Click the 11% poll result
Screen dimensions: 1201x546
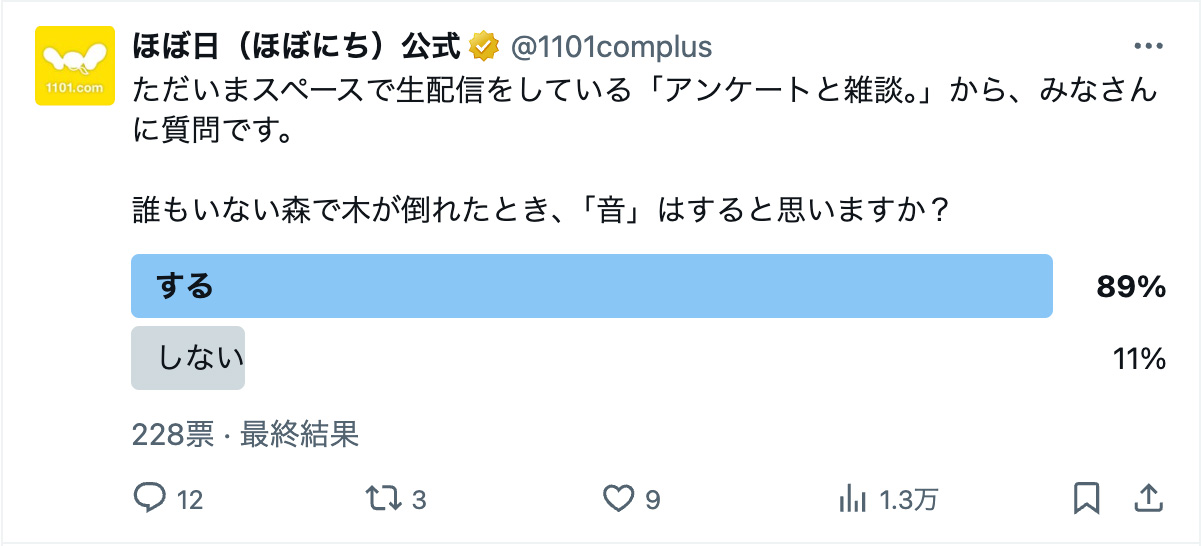(1139, 358)
